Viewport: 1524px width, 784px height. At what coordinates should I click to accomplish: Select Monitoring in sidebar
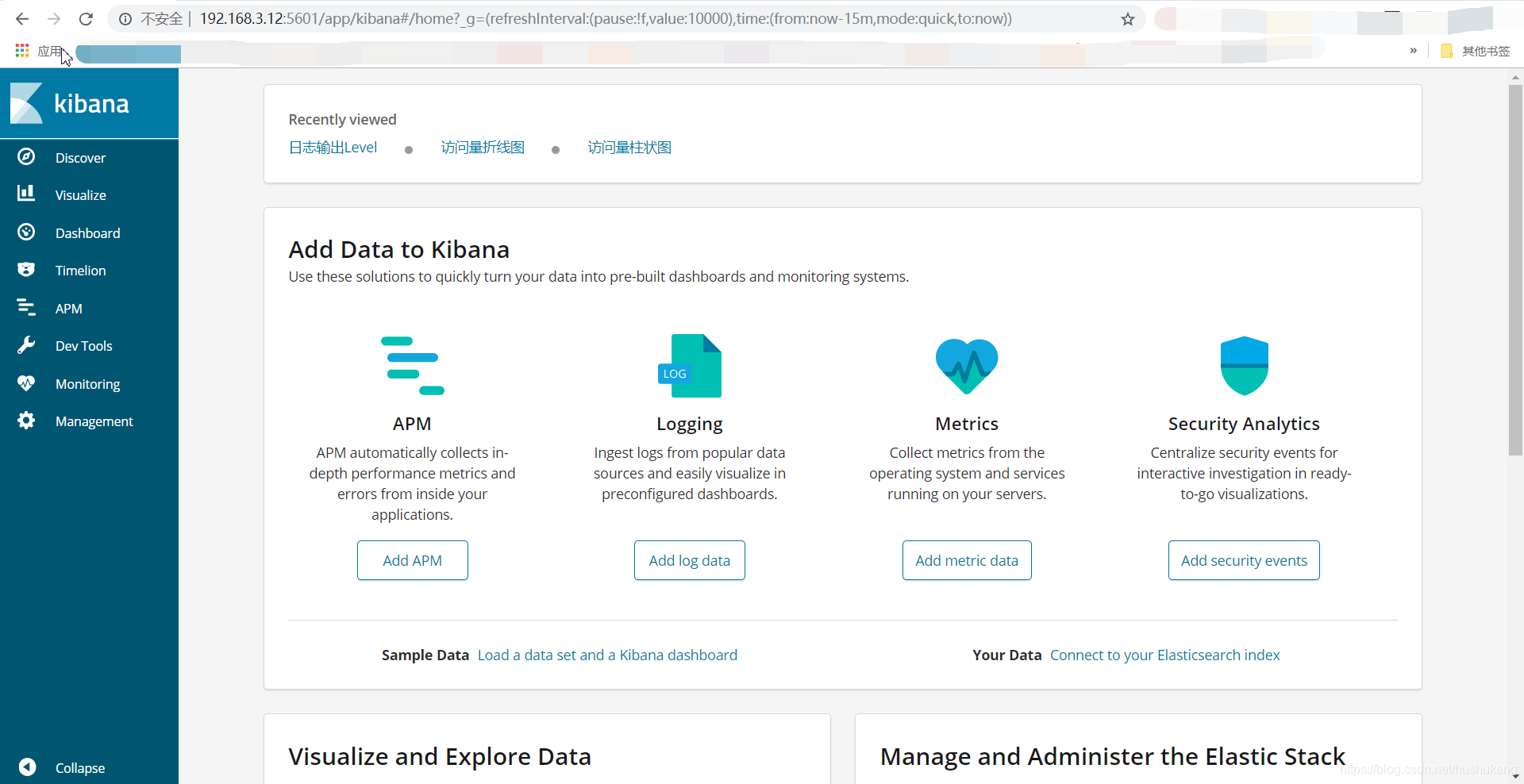87,384
